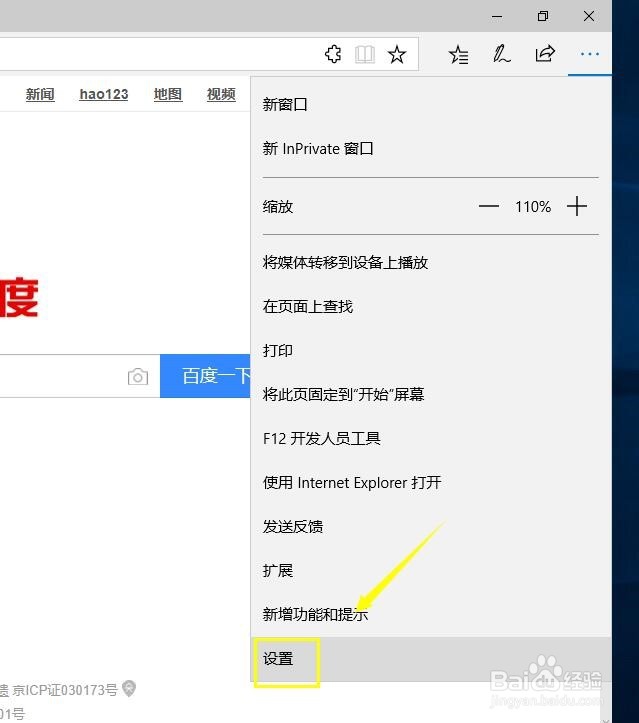Choose 将媒体转移到设备上播放
This screenshot has width=639, height=723.
point(431,262)
